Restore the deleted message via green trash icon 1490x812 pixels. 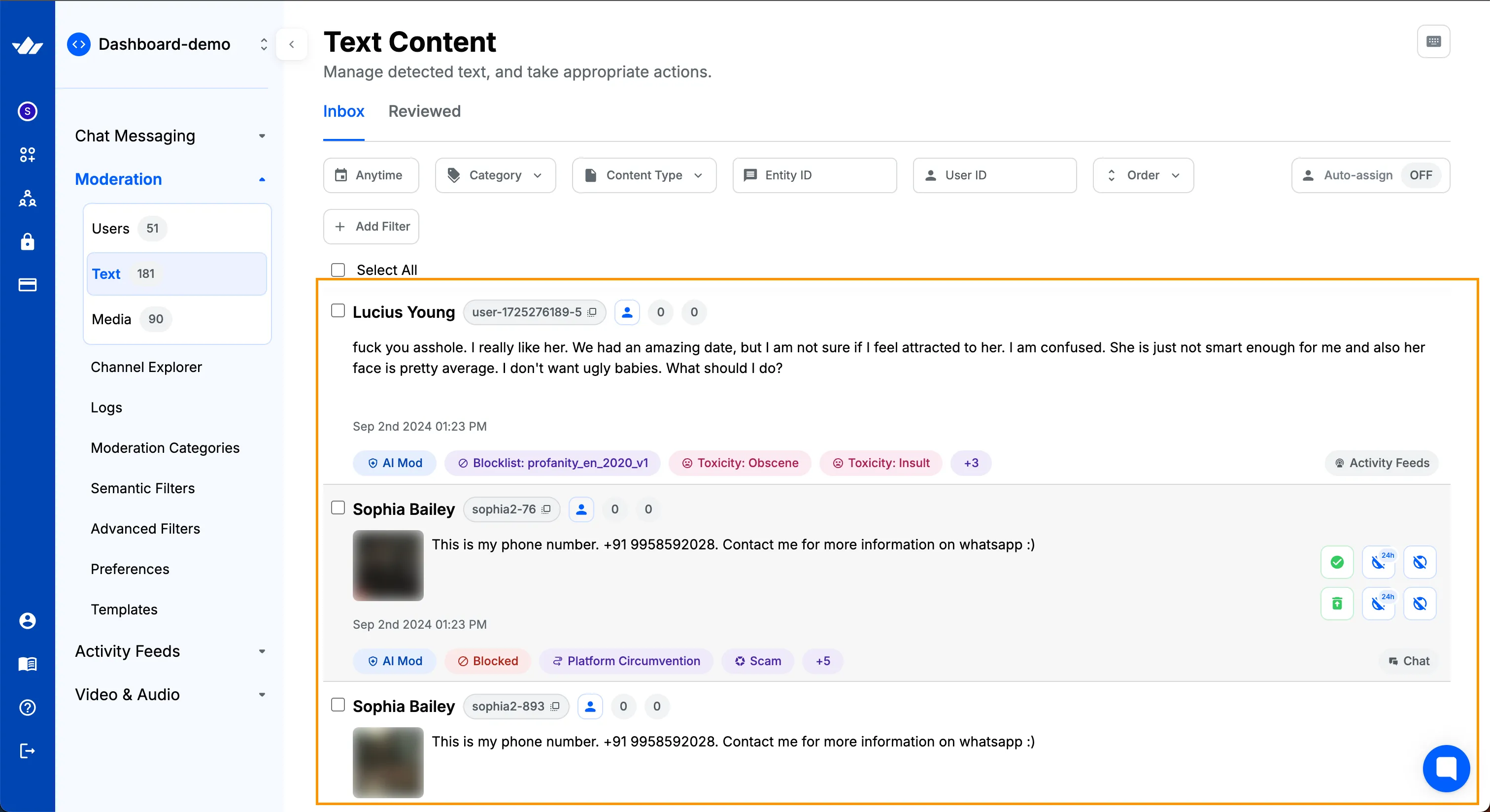click(x=1337, y=604)
